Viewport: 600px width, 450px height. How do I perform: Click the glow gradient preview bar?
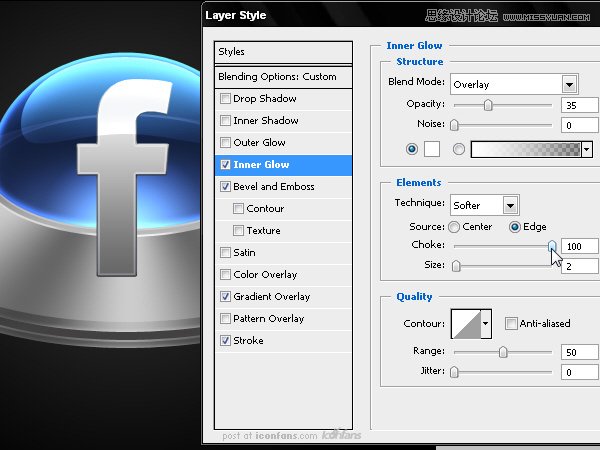point(526,149)
